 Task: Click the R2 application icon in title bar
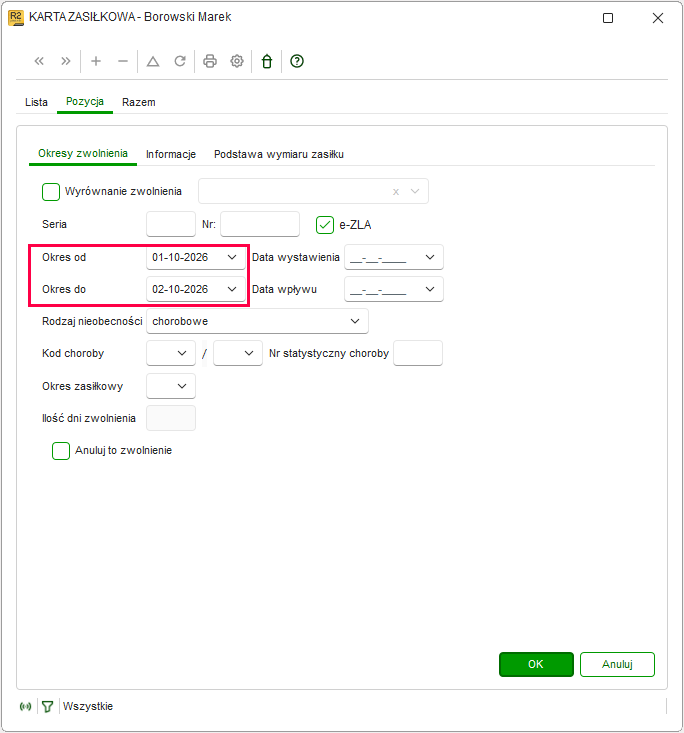[16, 18]
